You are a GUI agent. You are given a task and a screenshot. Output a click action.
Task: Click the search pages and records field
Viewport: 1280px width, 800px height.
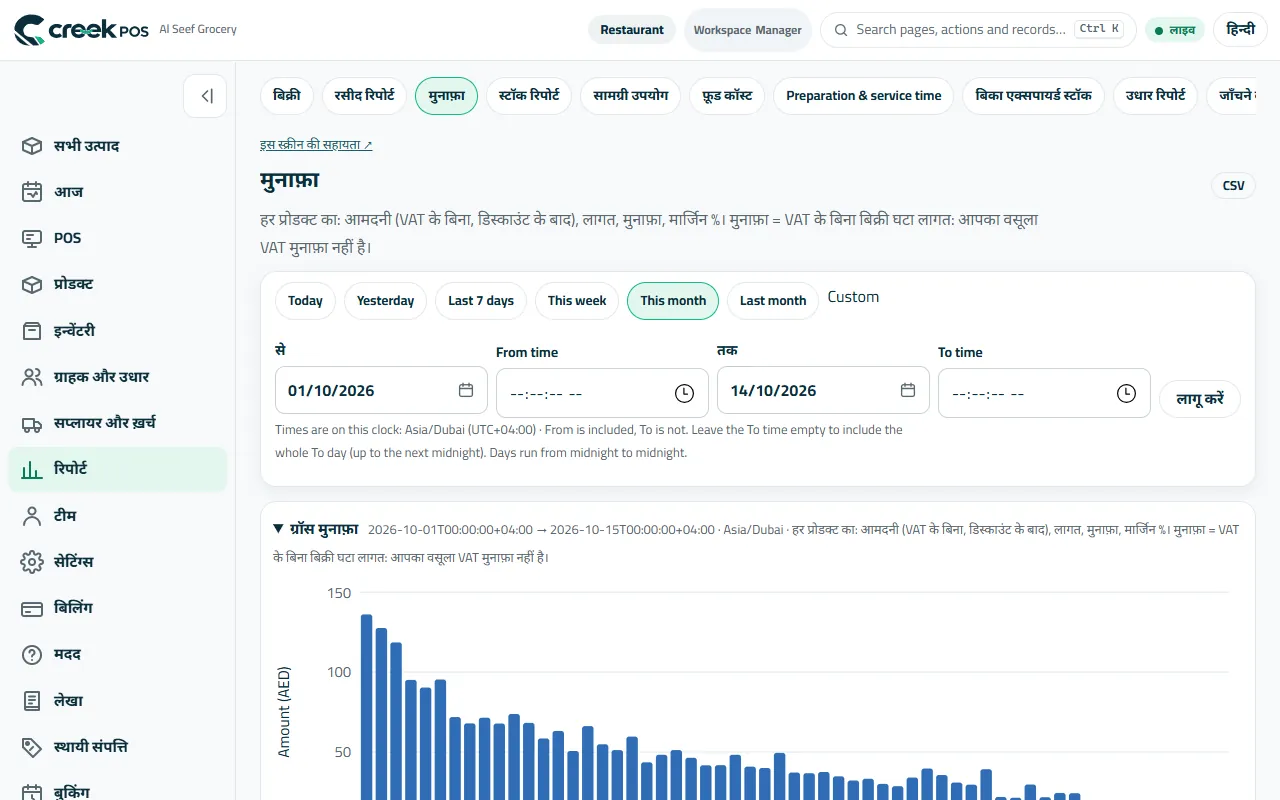coord(978,30)
